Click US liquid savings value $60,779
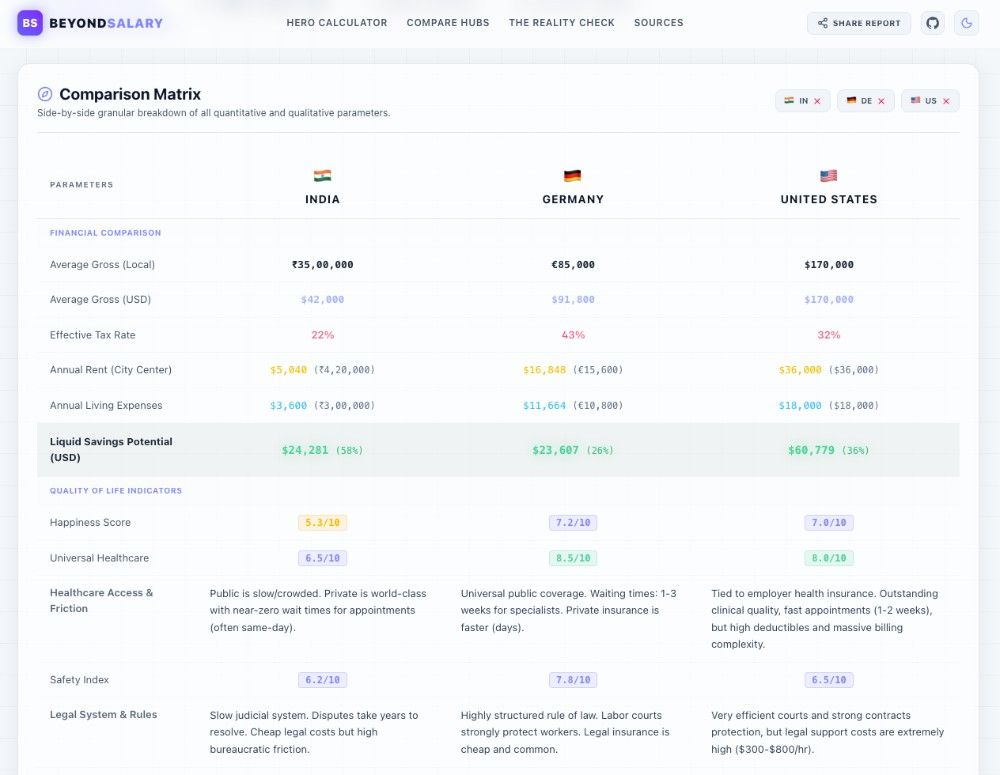The width and height of the screenshot is (1000, 775). tap(811, 450)
